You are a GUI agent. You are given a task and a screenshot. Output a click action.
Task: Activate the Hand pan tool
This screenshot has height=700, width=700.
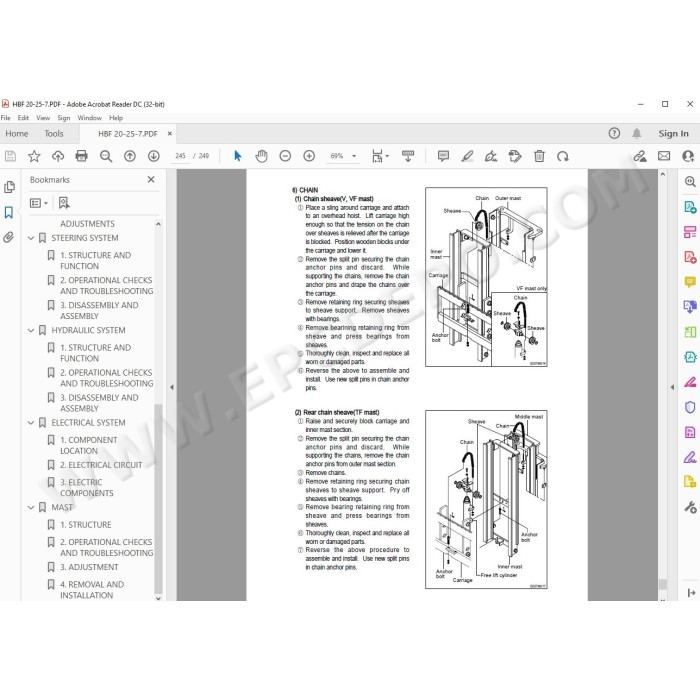[x=261, y=156]
